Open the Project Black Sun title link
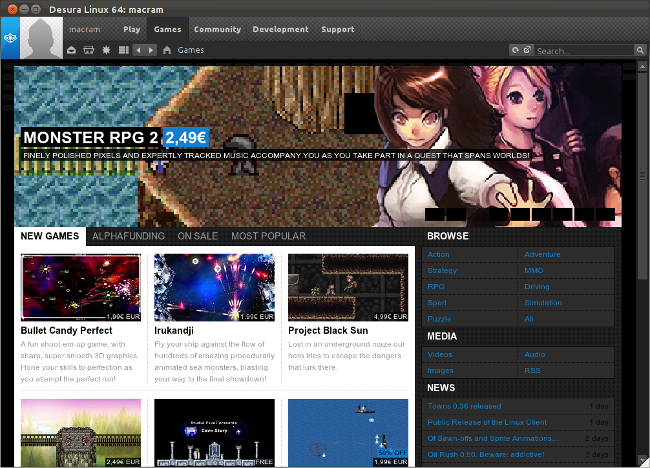This screenshot has width=650, height=468. pos(328,331)
